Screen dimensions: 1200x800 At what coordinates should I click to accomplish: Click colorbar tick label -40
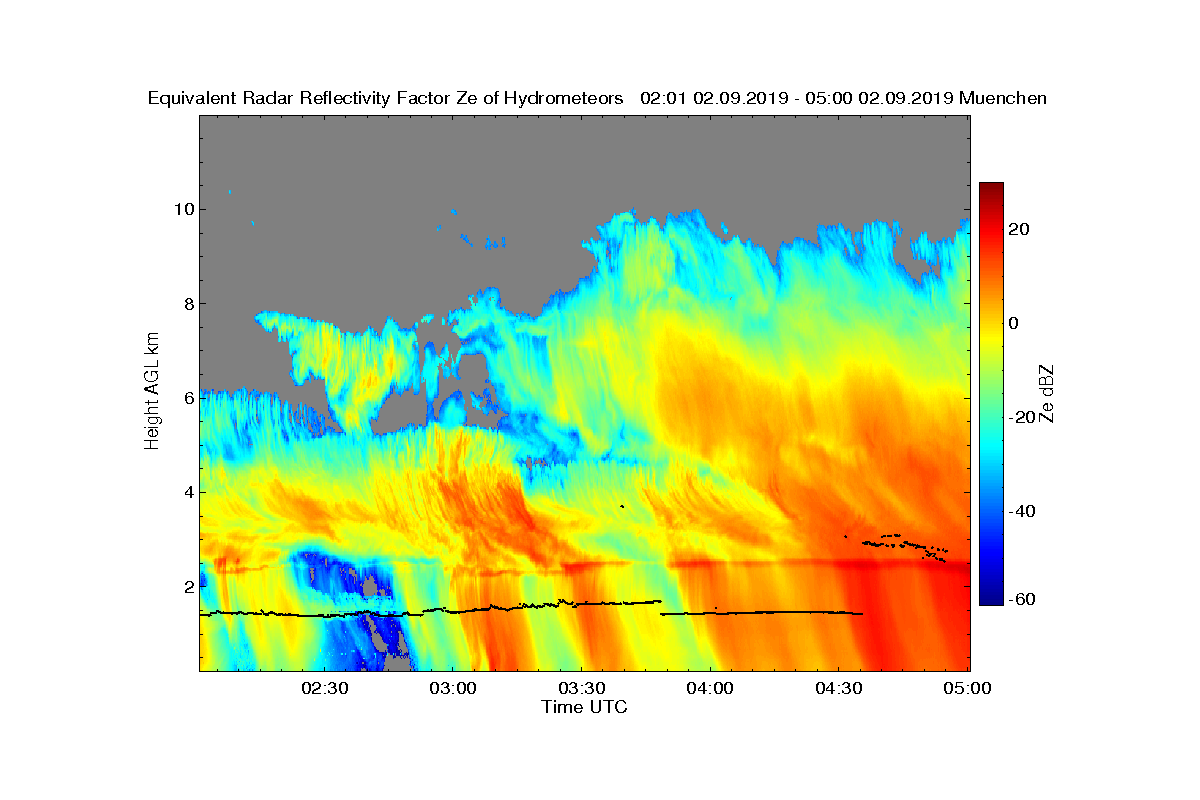pos(1023,512)
